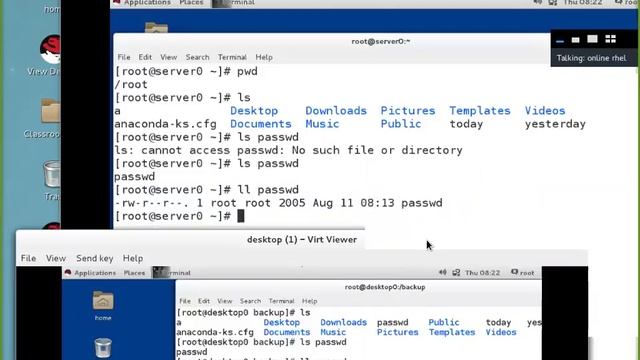Viewport: 640px width, 360px height.
Task: Click Pictures directory in server0 ls output
Action: coord(408,111)
